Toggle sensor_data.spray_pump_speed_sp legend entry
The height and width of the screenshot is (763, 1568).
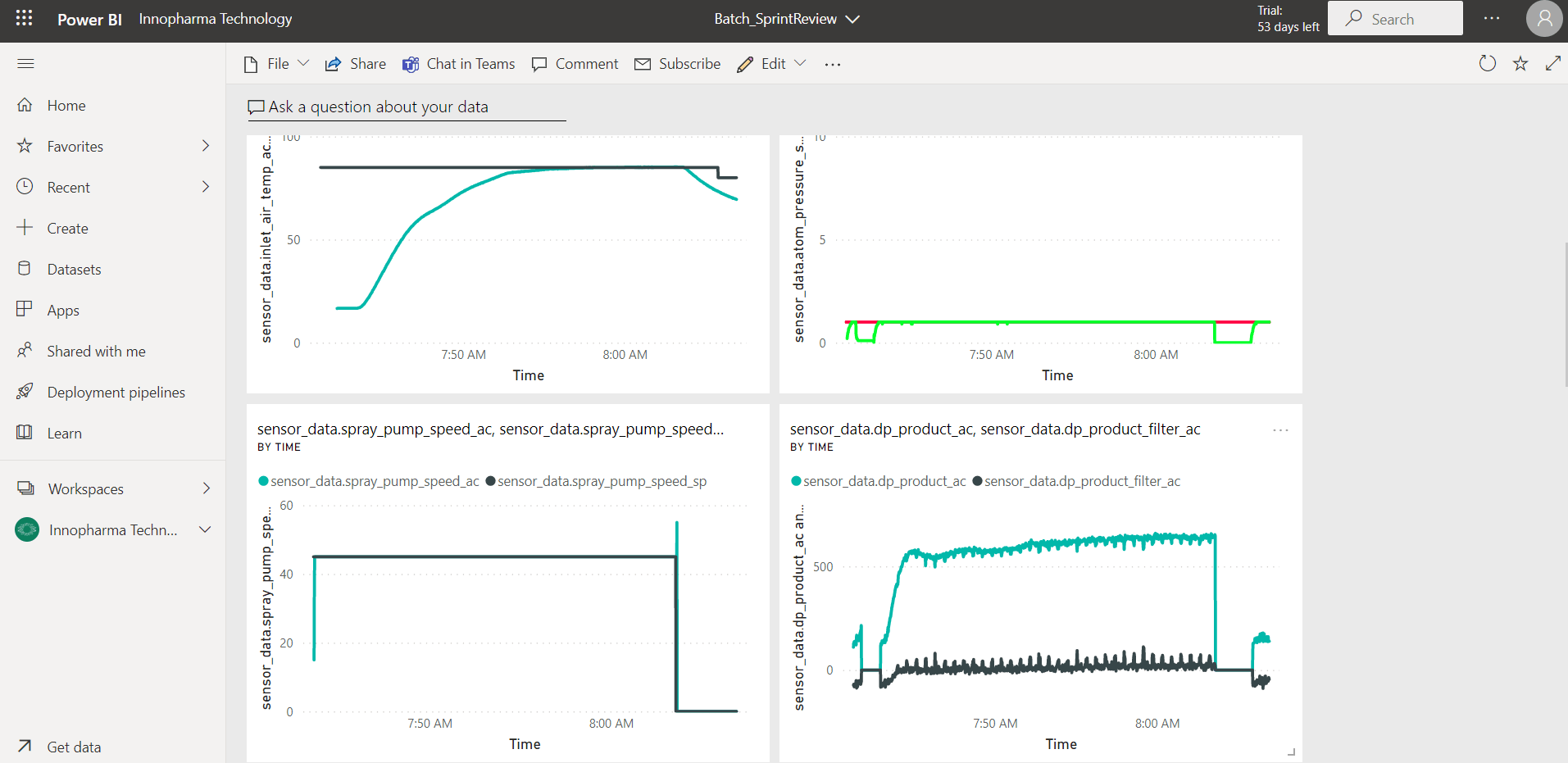[x=601, y=481]
